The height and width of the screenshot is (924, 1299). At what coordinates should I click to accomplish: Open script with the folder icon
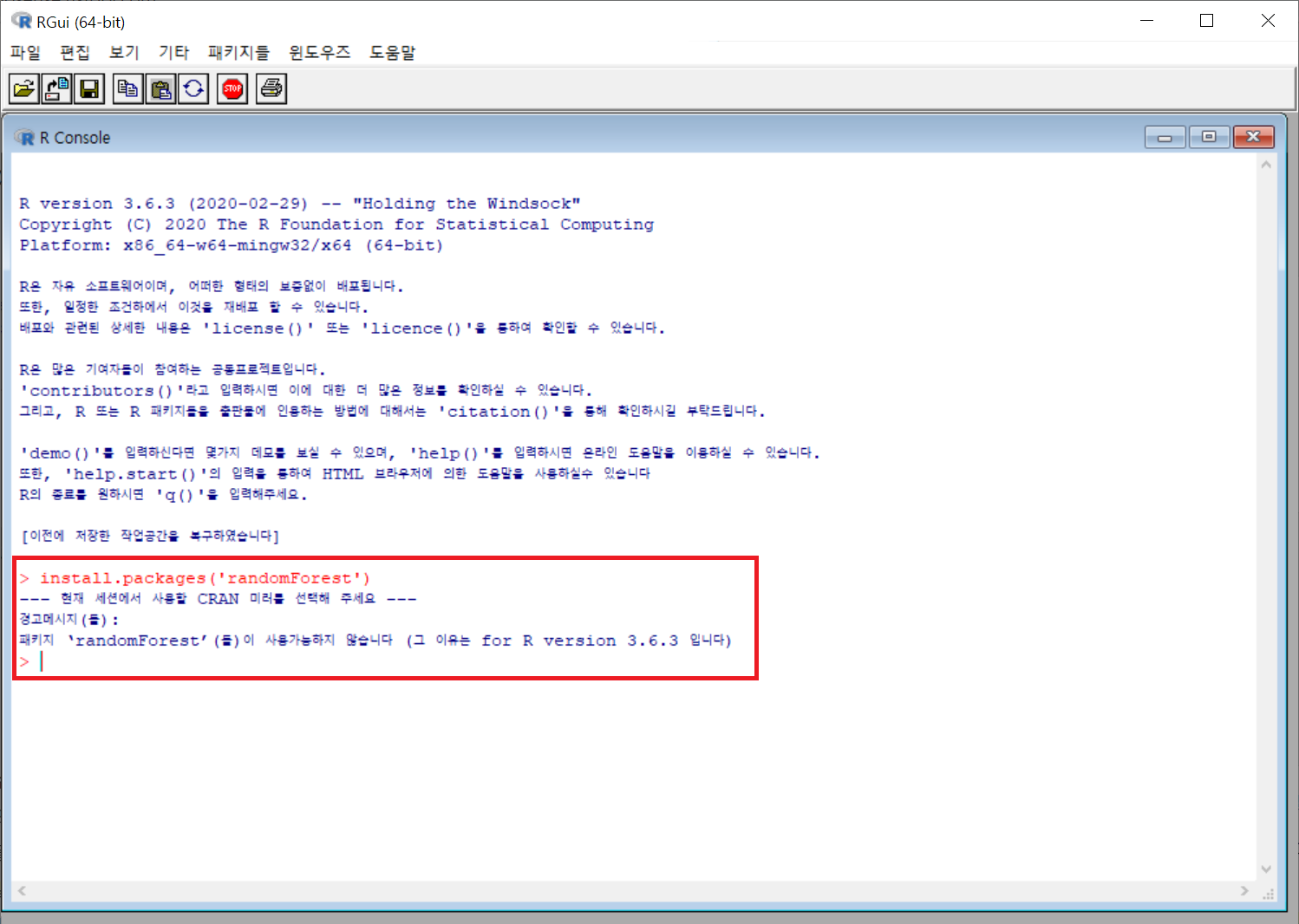click(24, 88)
